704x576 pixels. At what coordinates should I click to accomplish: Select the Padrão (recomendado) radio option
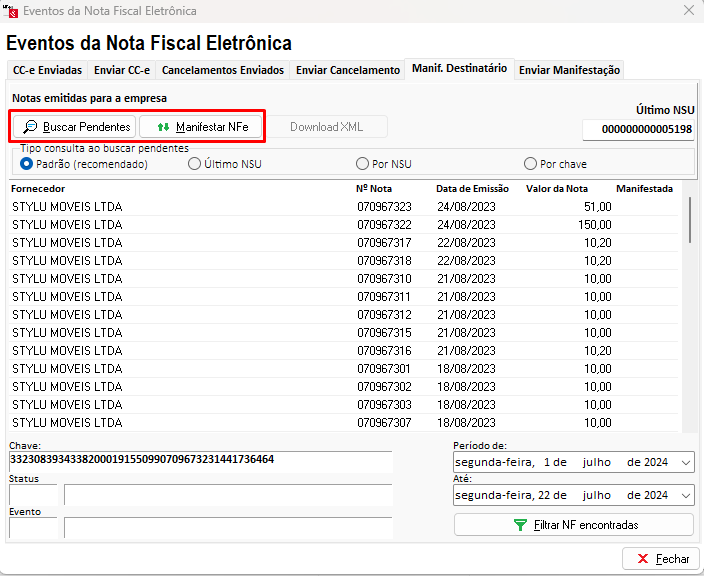[x=27, y=164]
